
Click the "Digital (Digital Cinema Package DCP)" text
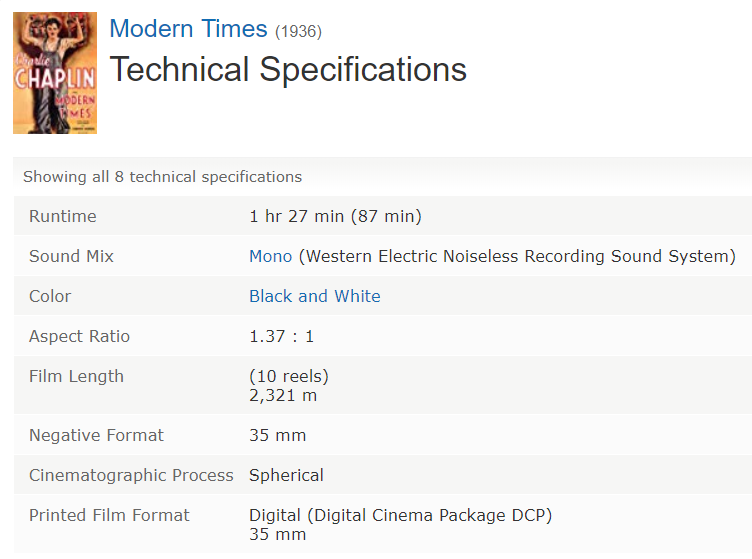point(400,515)
